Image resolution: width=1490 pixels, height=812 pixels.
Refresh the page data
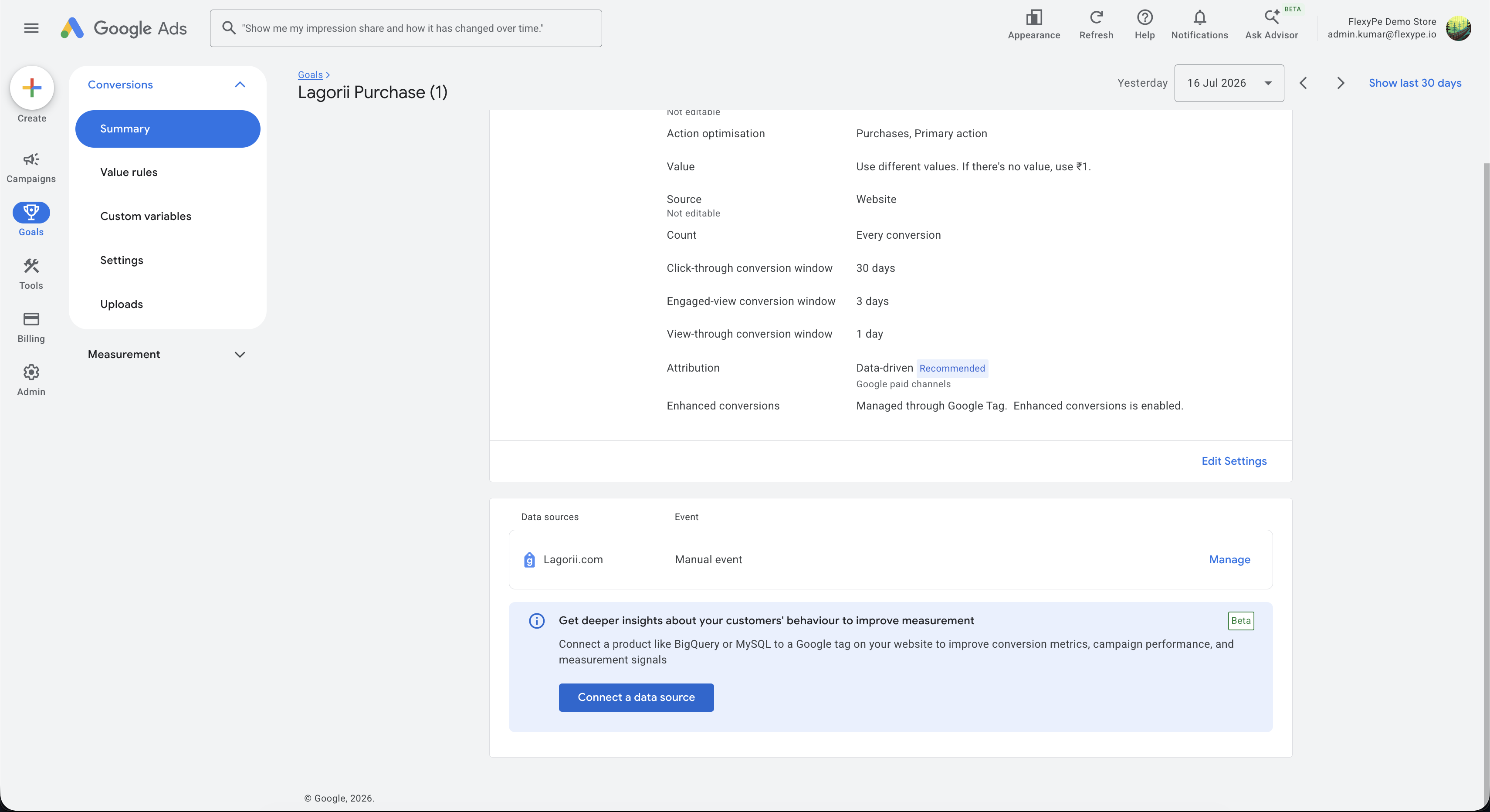point(1096,25)
